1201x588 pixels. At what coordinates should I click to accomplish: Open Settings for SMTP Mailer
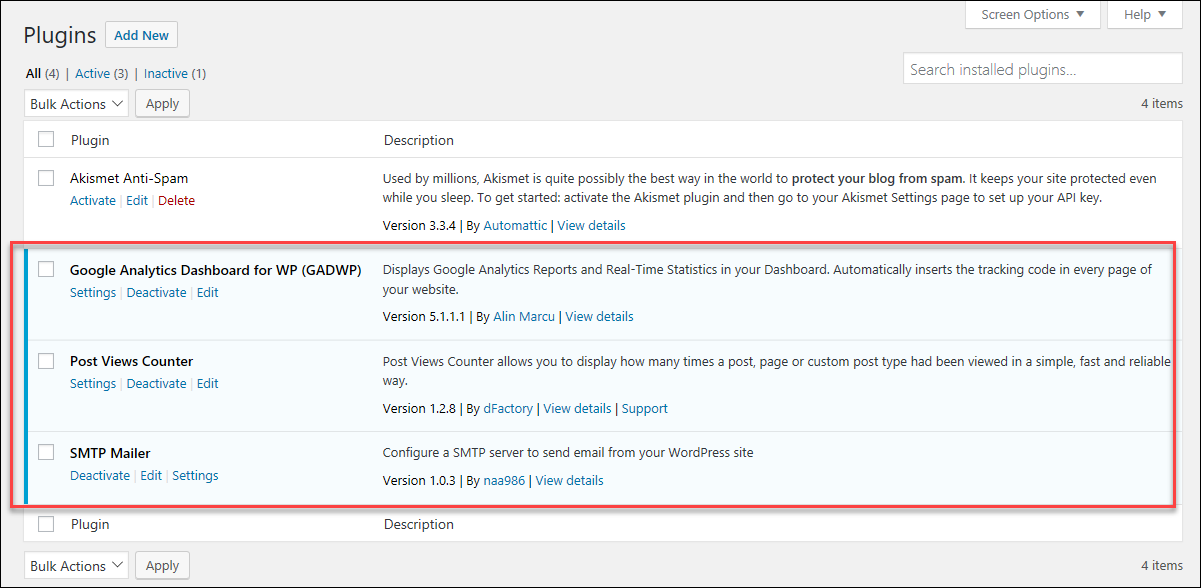click(x=195, y=475)
